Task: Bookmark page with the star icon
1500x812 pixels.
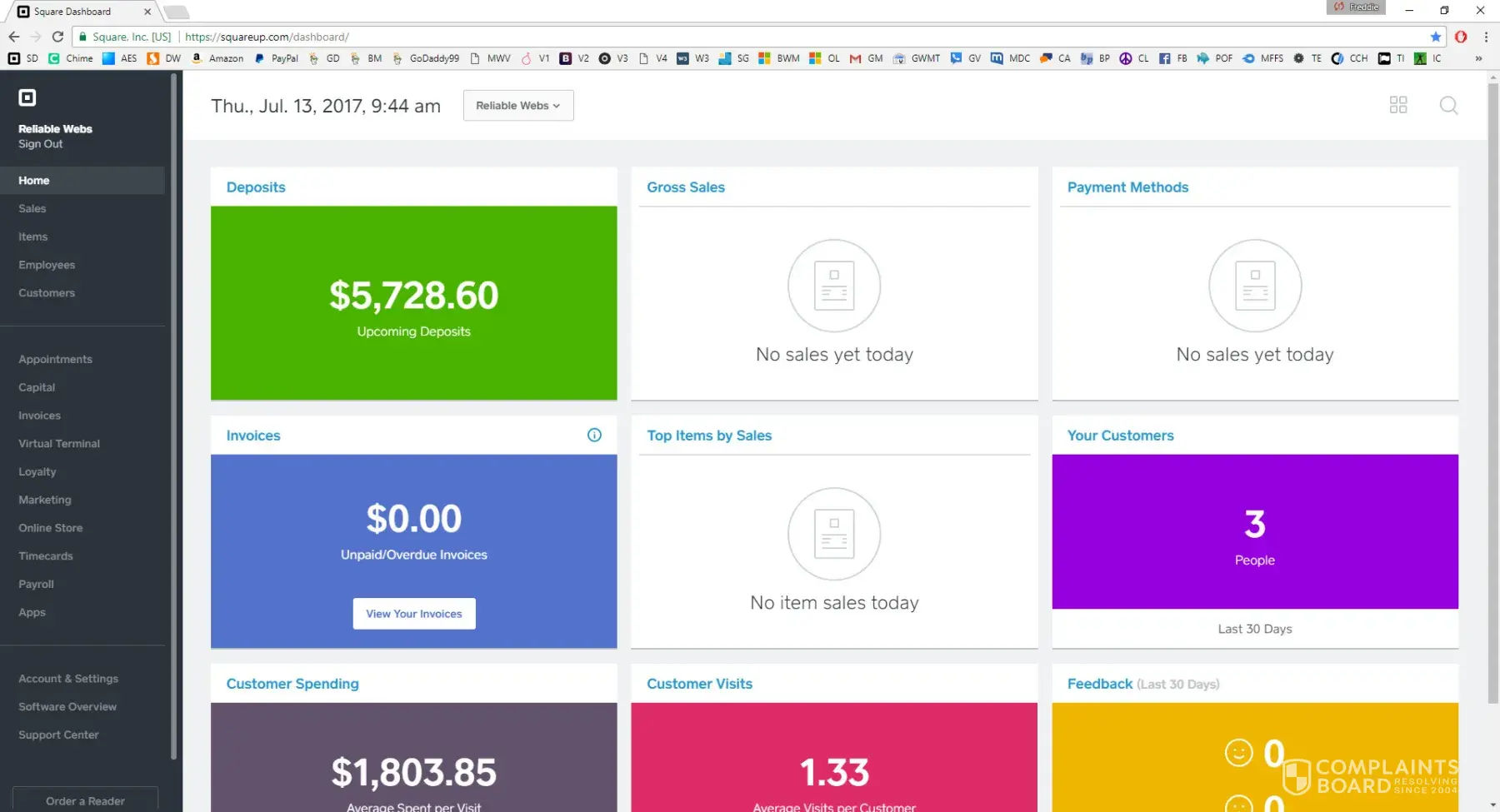Action: 1435,37
